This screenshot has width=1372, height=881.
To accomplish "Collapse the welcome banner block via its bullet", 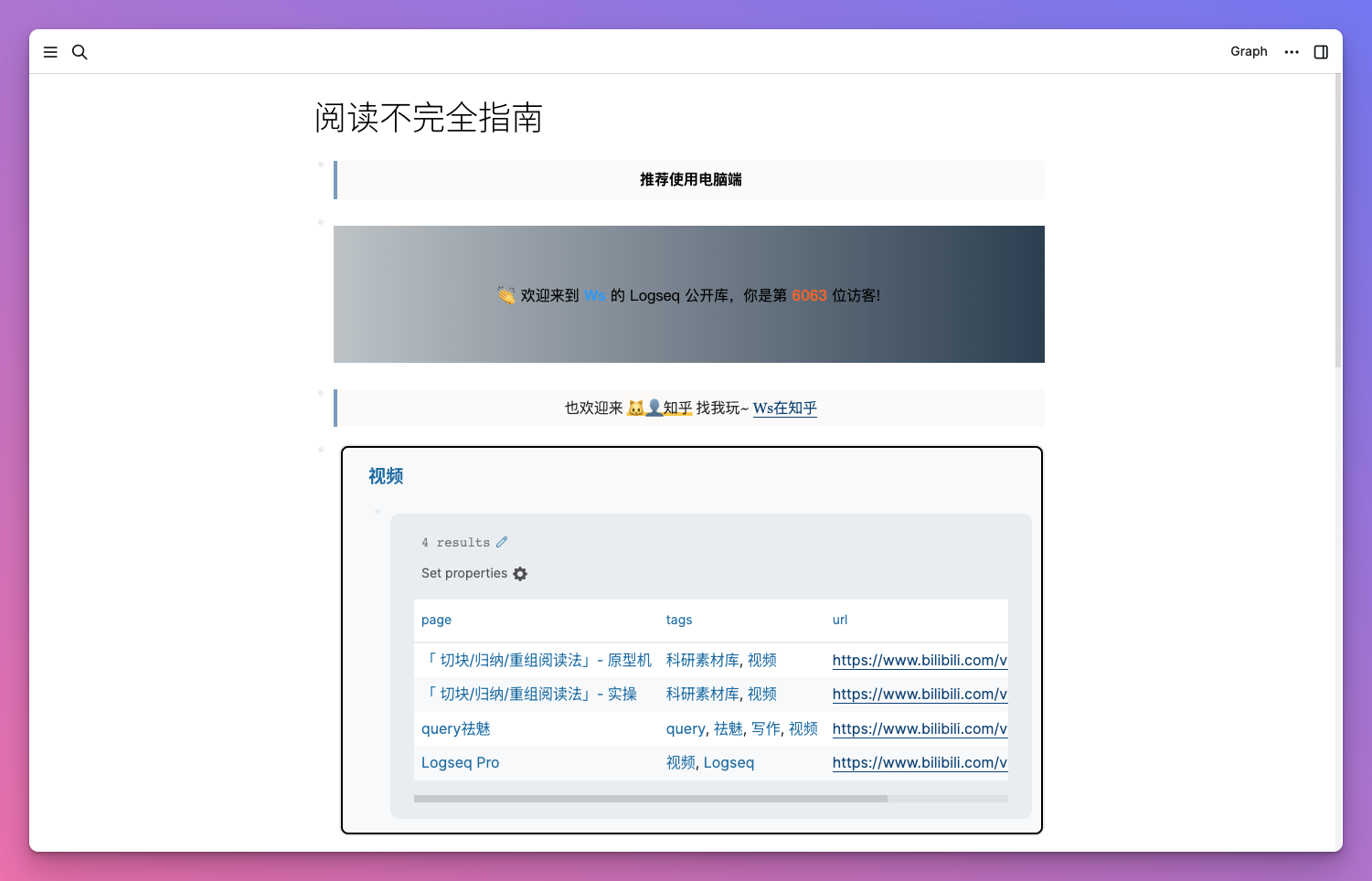I will point(320,221).
